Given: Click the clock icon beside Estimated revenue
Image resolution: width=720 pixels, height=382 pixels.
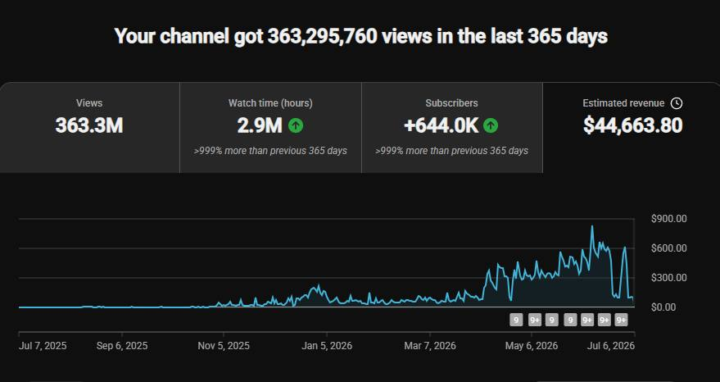Looking at the screenshot, I should [x=676, y=103].
